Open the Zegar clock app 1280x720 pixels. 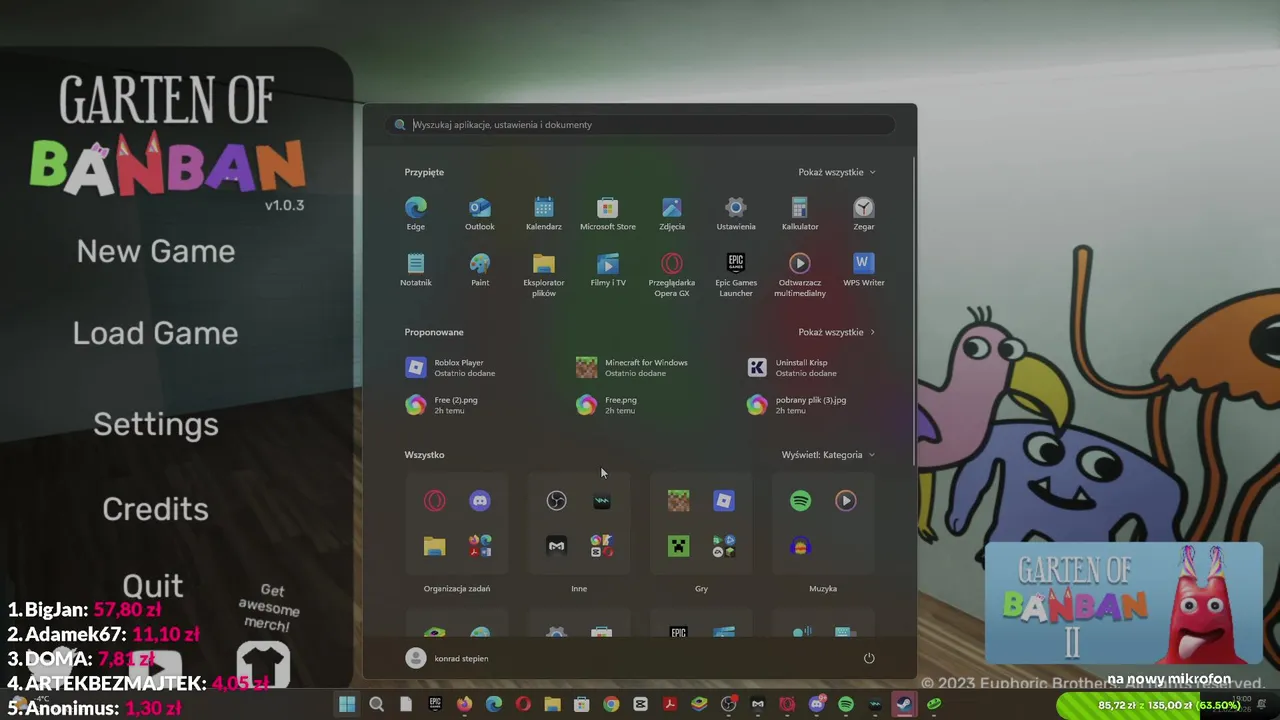864,213
